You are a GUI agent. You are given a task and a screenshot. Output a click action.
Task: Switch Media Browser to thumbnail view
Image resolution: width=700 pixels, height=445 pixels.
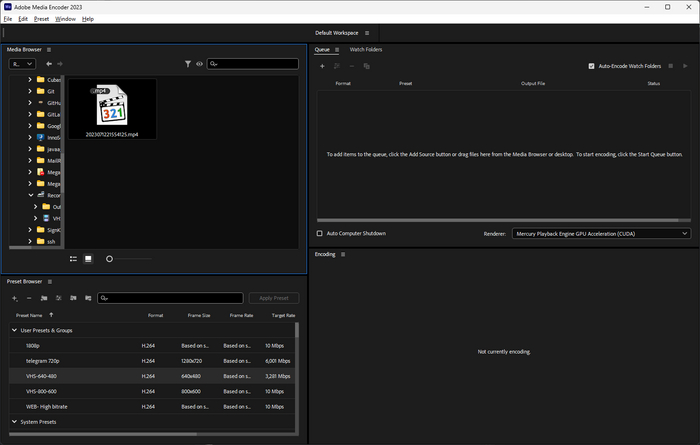pyautogui.click(x=88, y=258)
